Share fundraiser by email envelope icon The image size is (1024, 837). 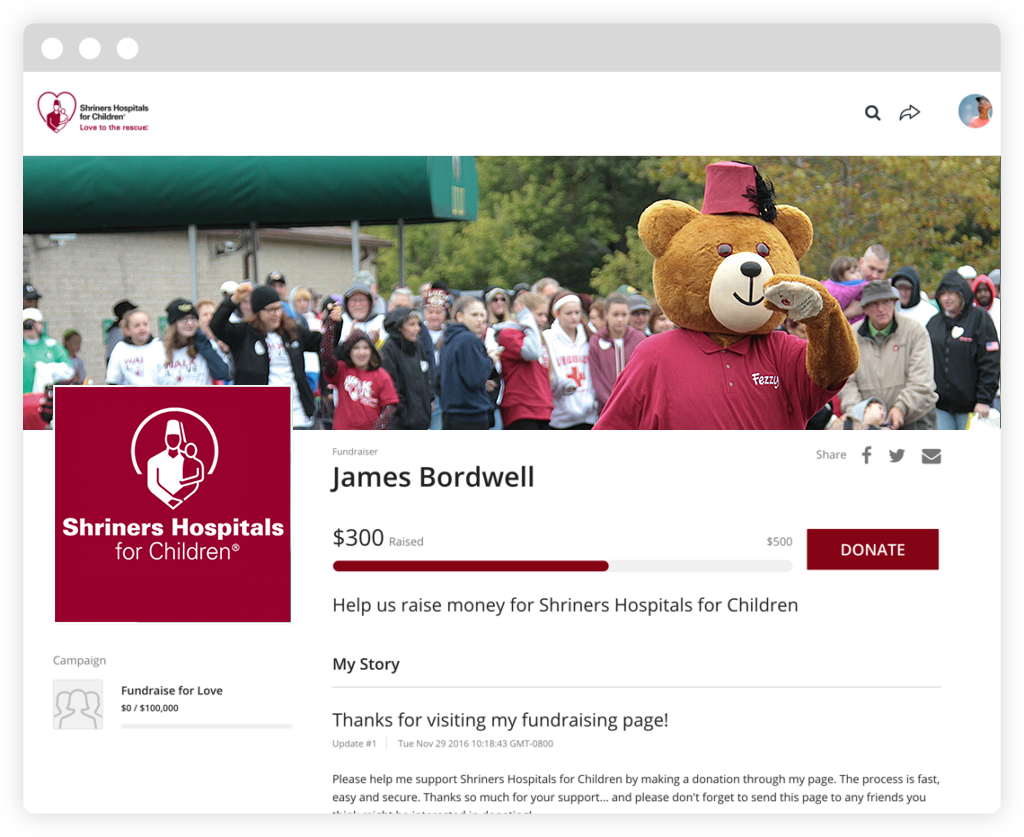(x=931, y=456)
